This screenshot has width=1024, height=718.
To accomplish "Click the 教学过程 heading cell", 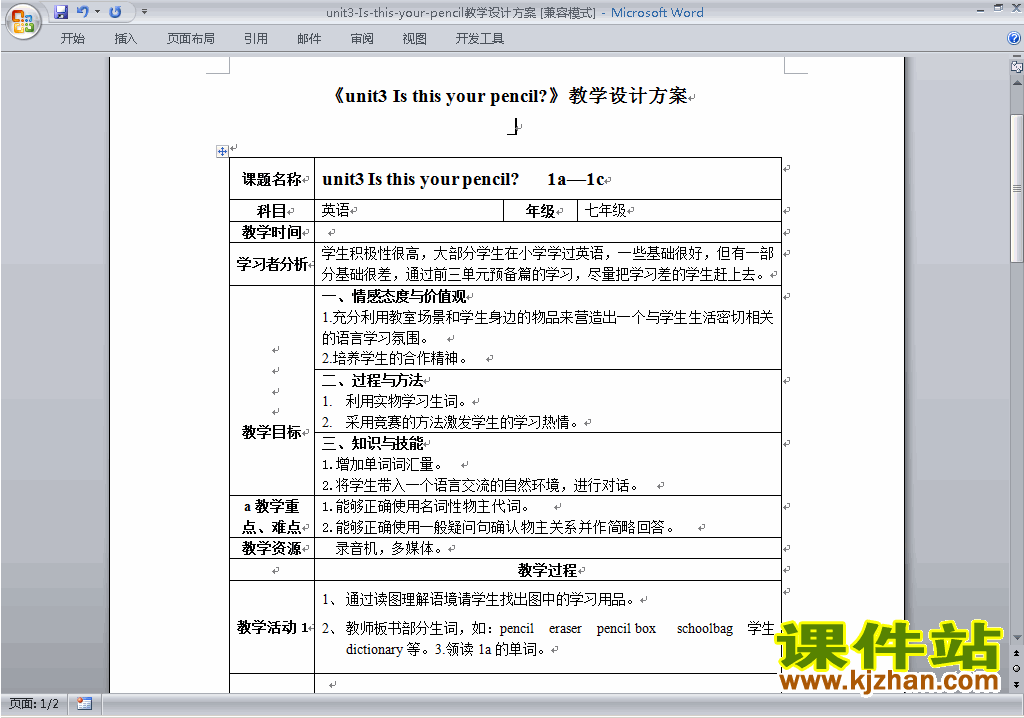I will [548, 570].
